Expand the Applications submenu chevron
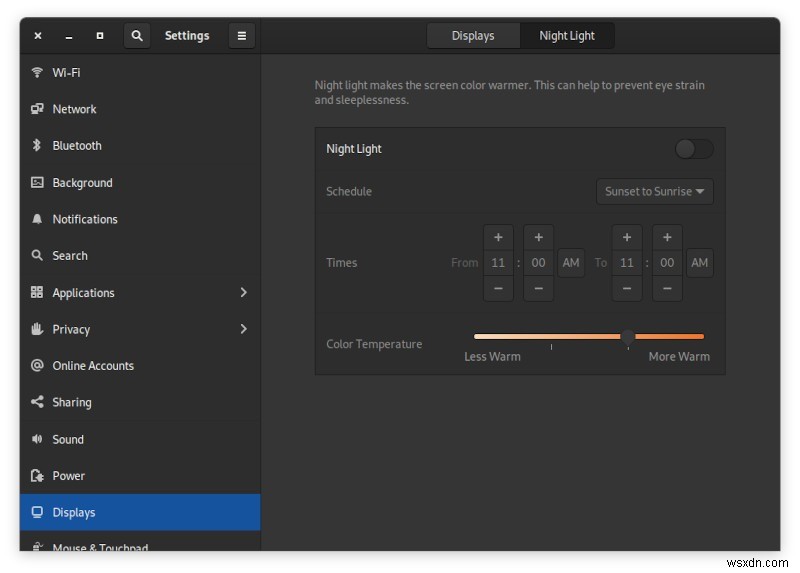Image resolution: width=800 pixels, height=573 pixels. (243, 293)
